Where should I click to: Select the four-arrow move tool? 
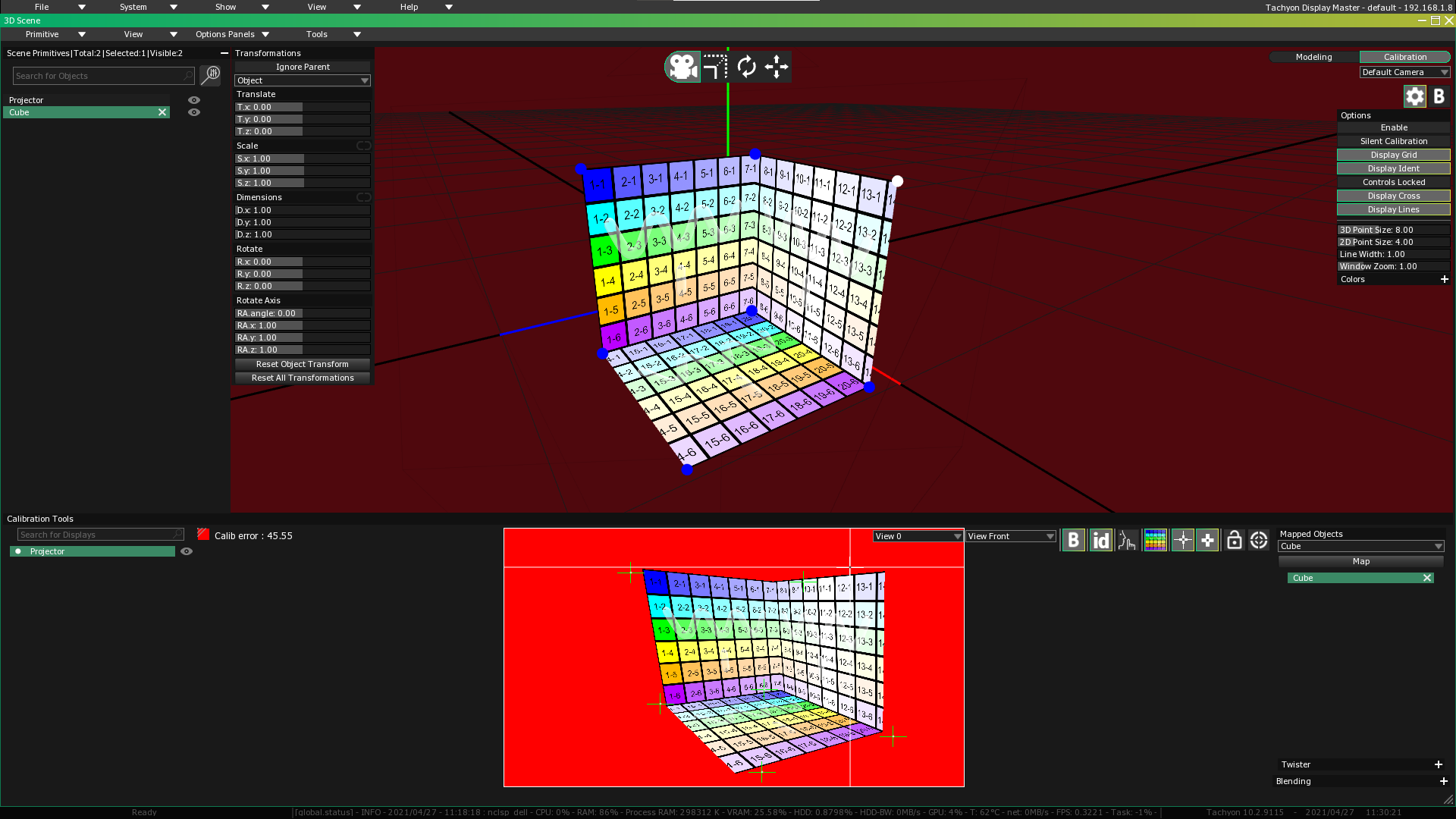tap(777, 67)
